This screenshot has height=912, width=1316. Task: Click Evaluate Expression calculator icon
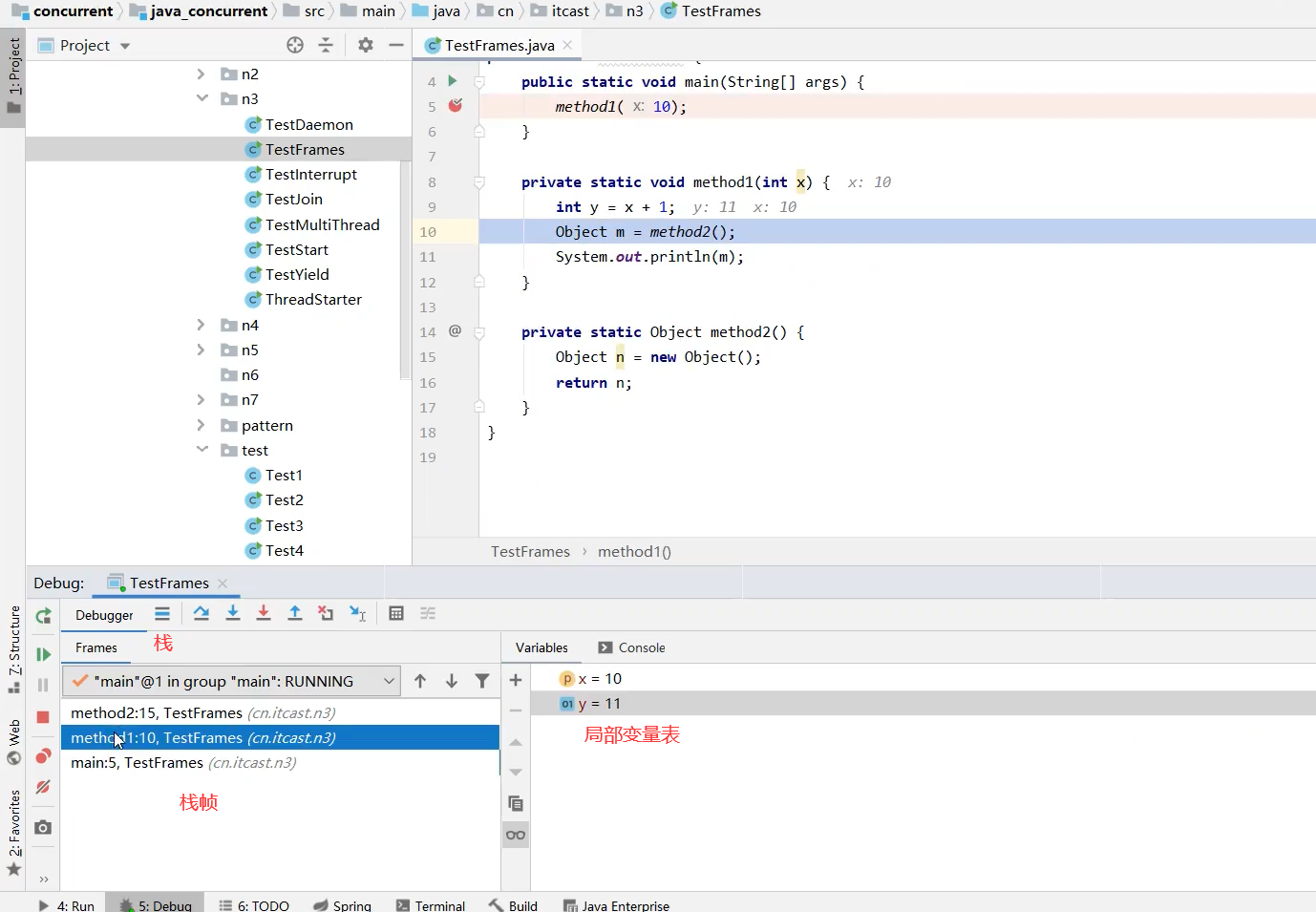[x=396, y=613]
